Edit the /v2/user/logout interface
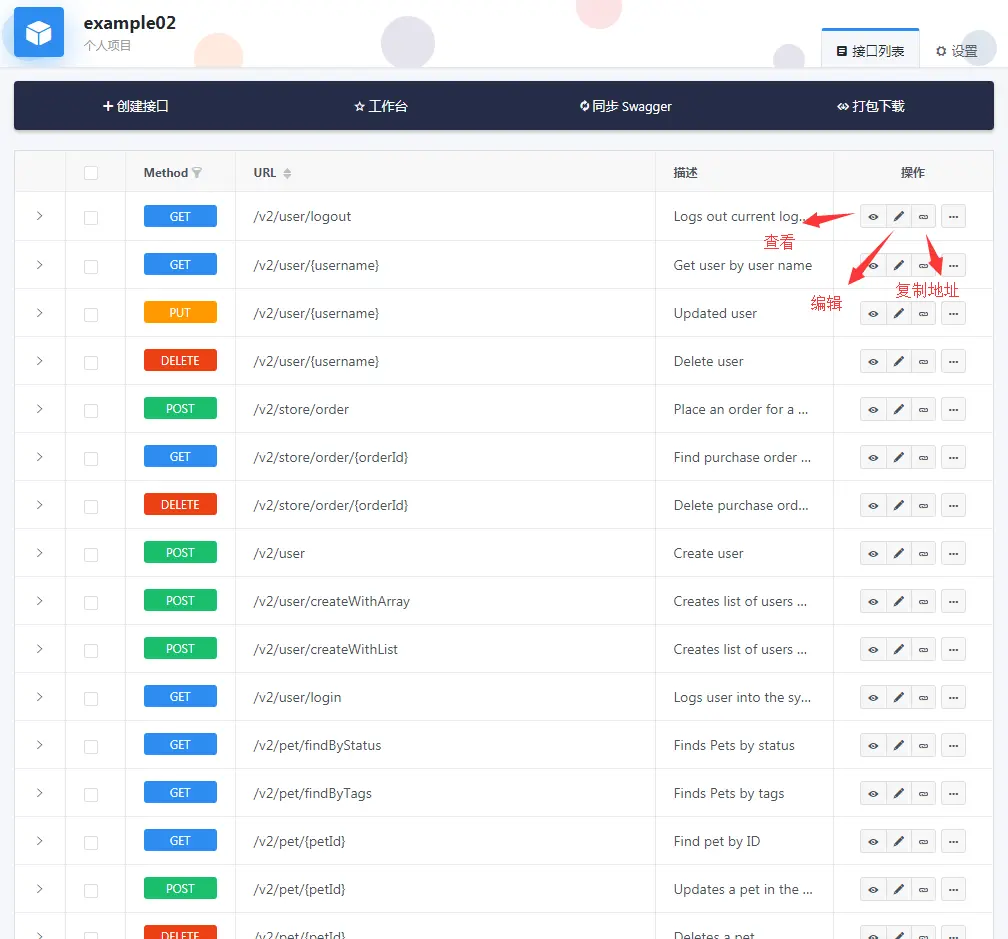1008x939 pixels. [x=898, y=217]
